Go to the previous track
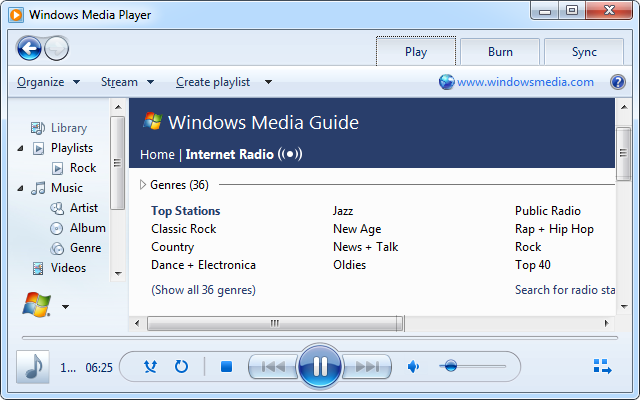The image size is (640, 400). point(272,367)
